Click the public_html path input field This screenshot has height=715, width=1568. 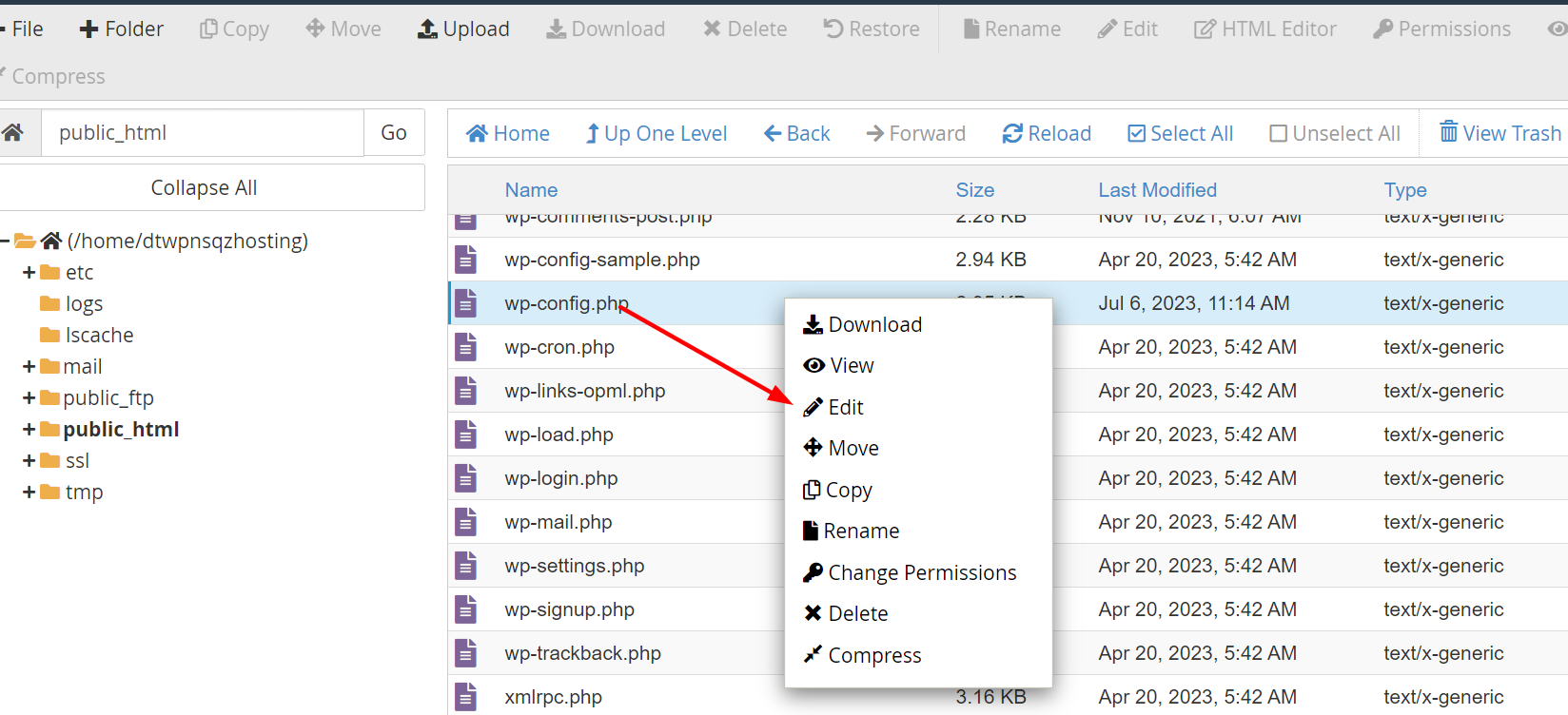(x=202, y=133)
